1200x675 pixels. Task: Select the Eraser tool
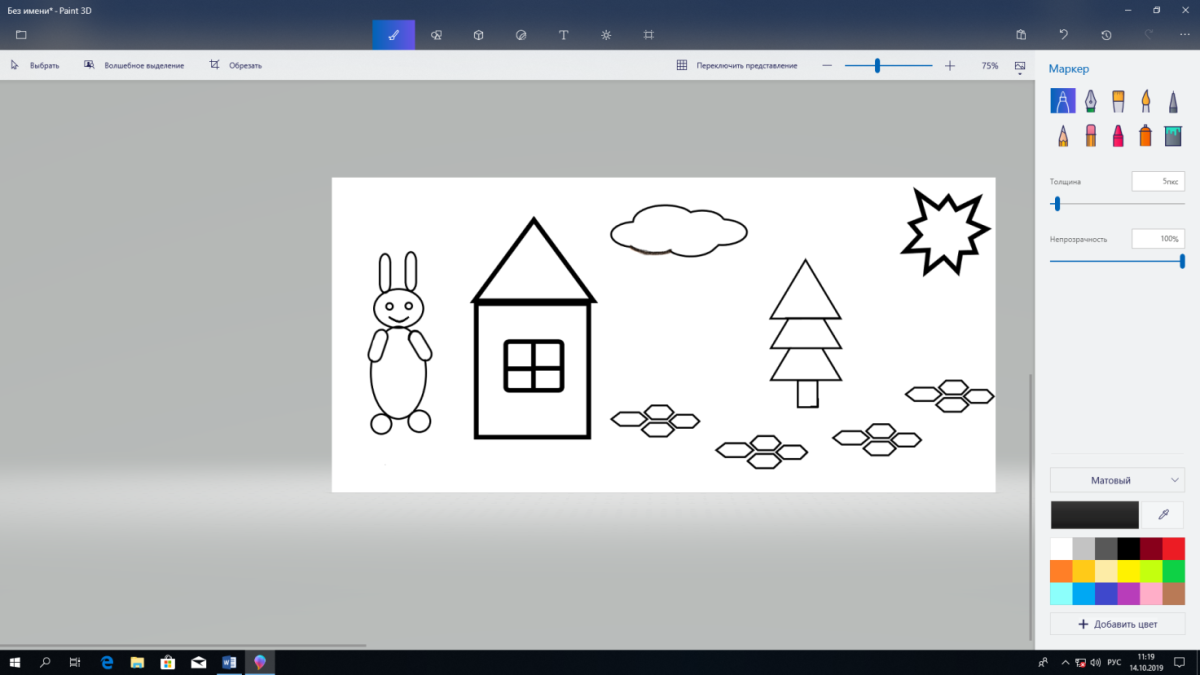(x=1090, y=135)
